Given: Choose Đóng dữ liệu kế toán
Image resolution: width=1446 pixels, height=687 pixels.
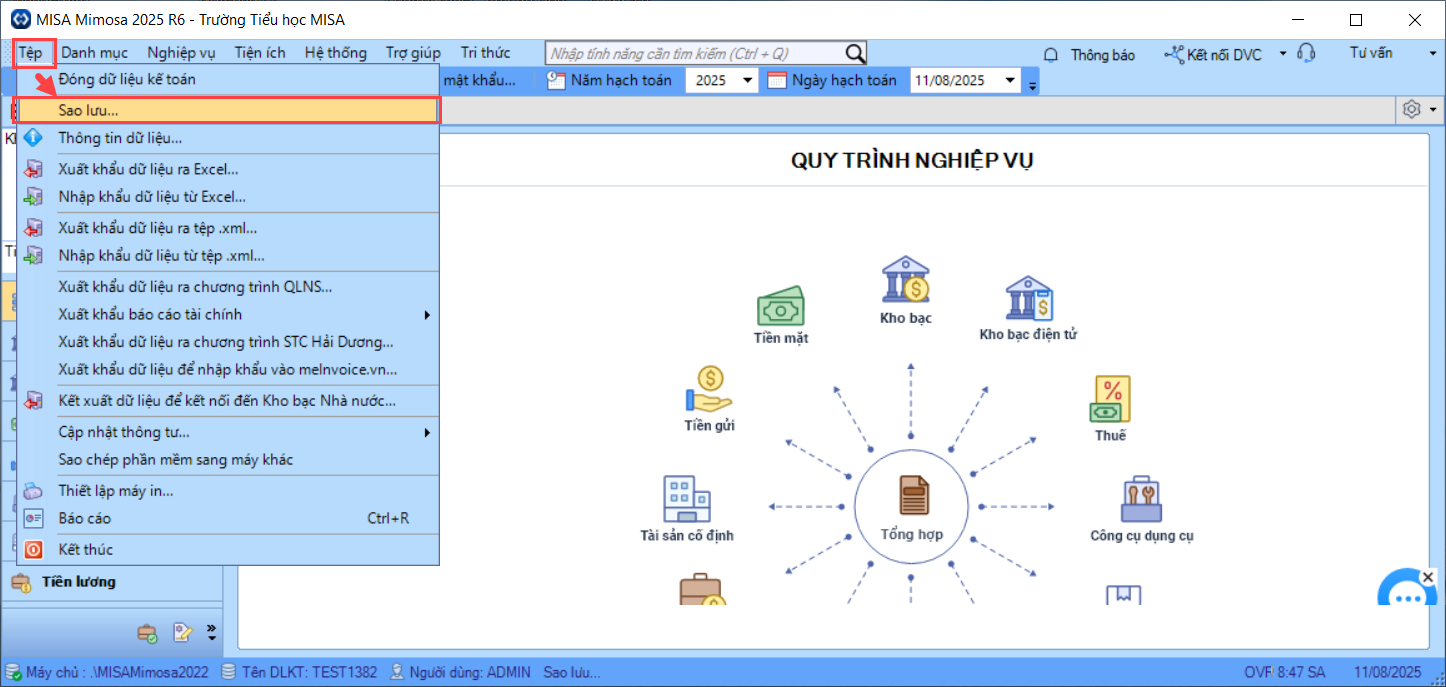Looking at the screenshot, I should [x=228, y=79].
